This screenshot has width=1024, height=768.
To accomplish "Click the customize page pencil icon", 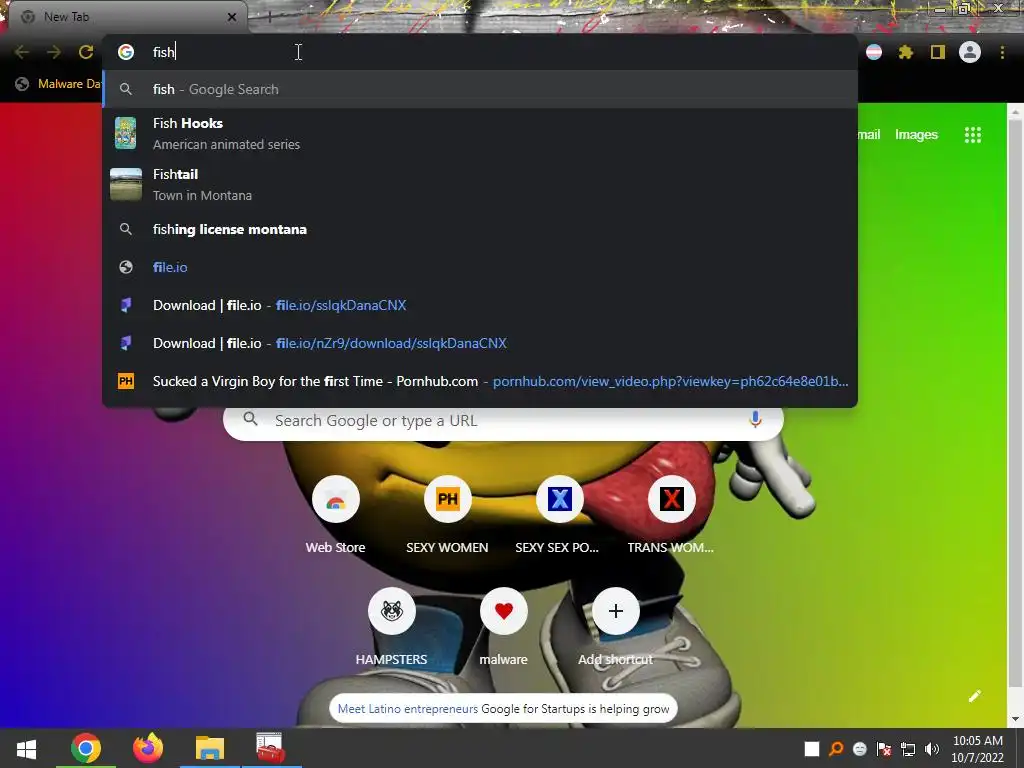I will point(974,696).
